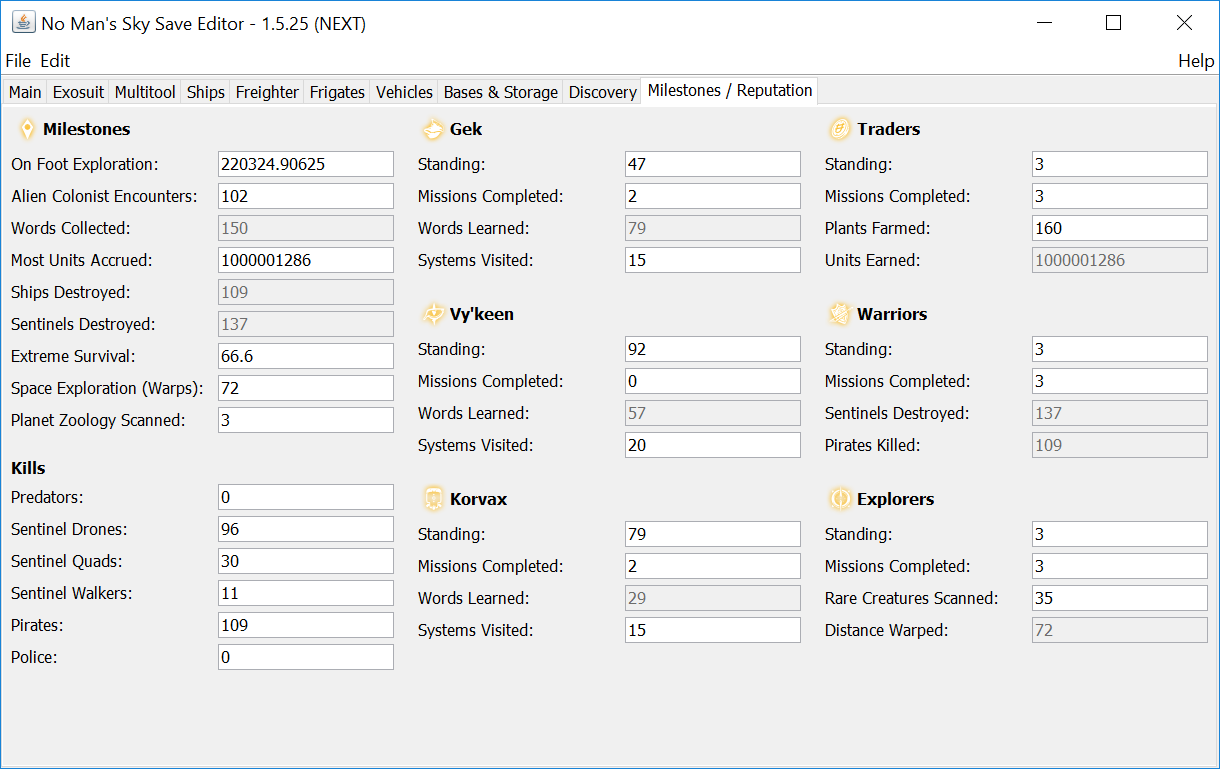Click the disabled Units Earned field
This screenshot has width=1220, height=769.
(x=1120, y=260)
